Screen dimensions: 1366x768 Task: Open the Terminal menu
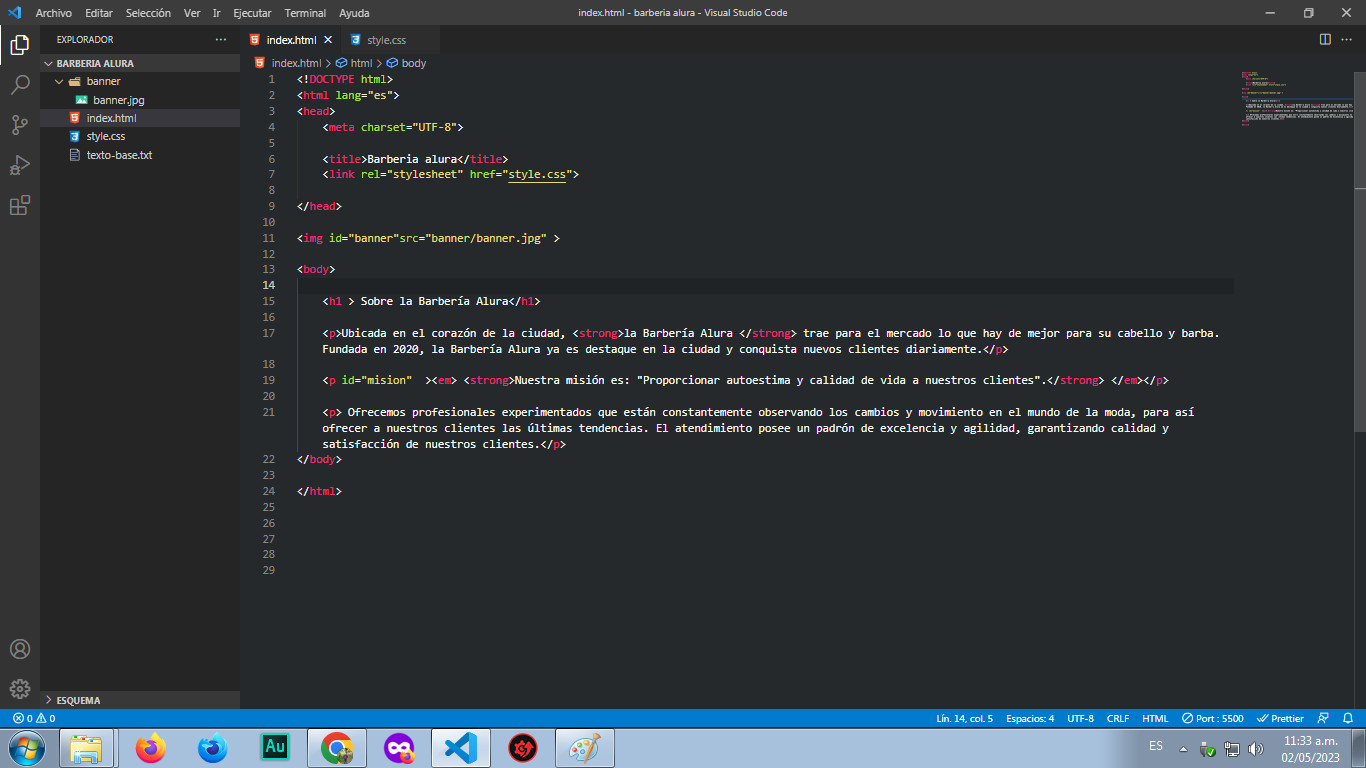point(305,13)
